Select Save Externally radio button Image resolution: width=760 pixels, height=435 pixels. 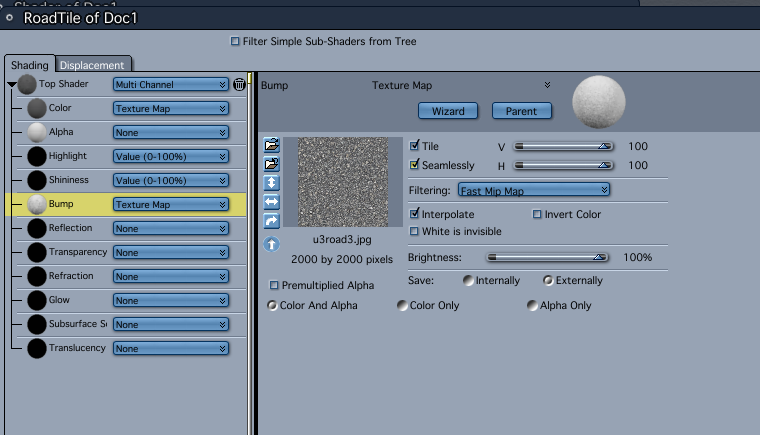pyautogui.click(x=548, y=280)
